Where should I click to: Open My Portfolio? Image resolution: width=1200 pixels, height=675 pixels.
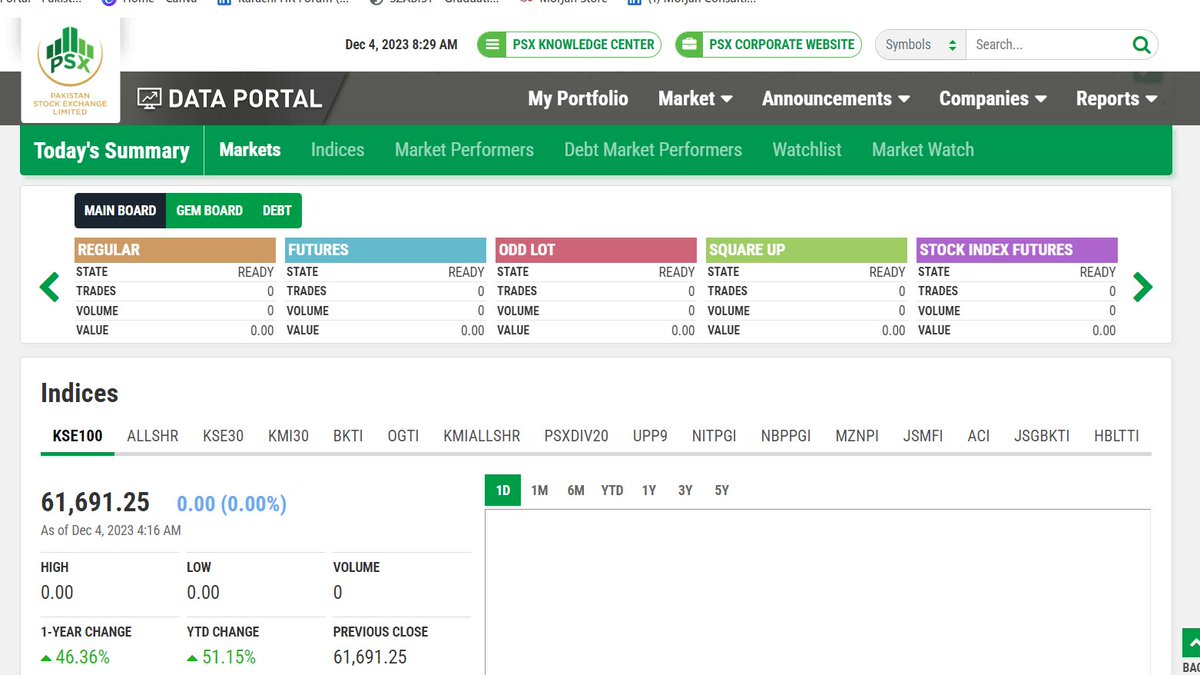(578, 98)
